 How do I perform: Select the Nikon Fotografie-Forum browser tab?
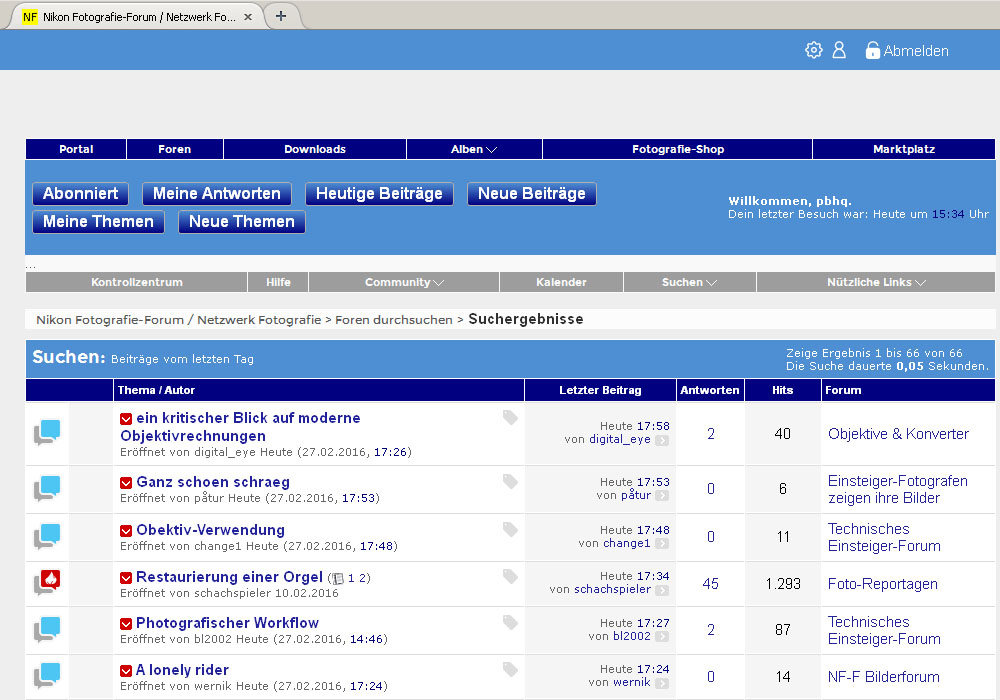point(138,17)
